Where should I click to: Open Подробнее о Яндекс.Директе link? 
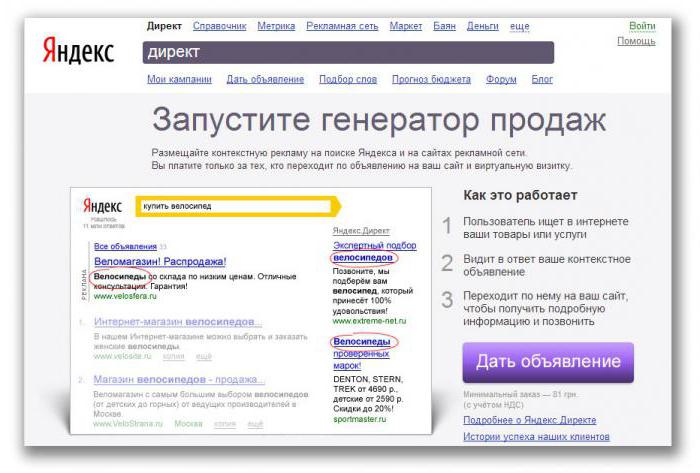[529, 420]
